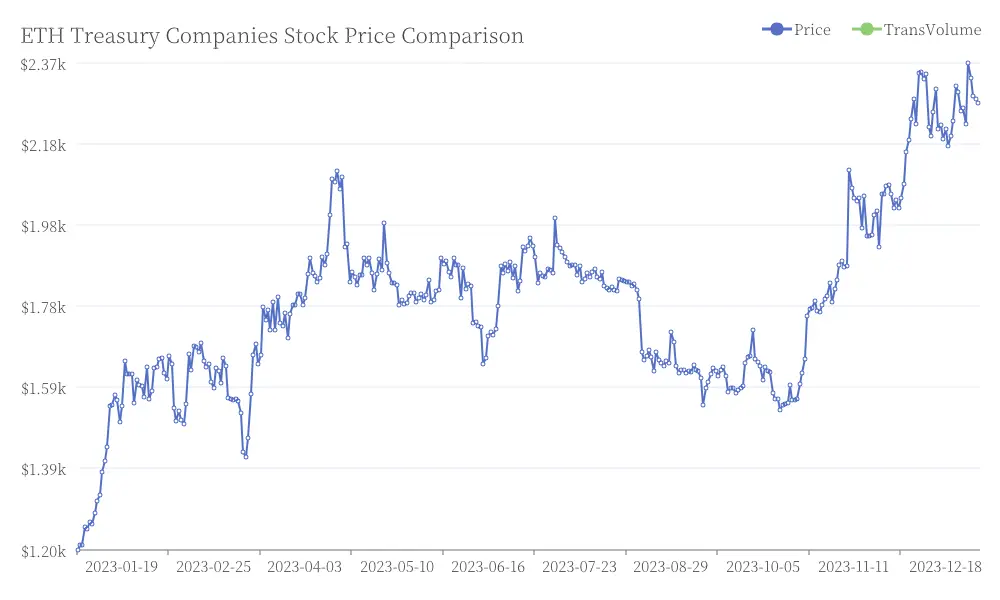
Task: Select the 2023-10-05 x-axis label
Action: (x=763, y=566)
